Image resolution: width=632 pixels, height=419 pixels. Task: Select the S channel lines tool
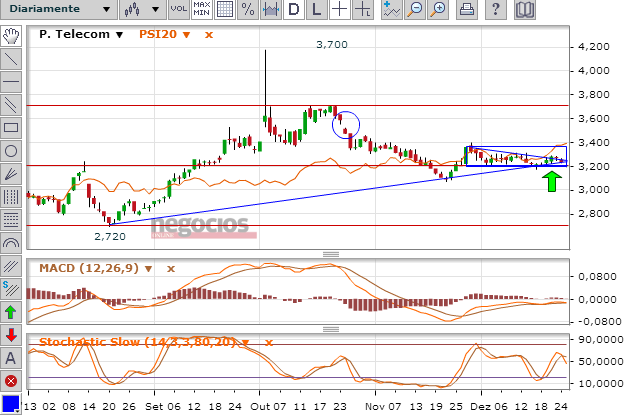pos(11,289)
